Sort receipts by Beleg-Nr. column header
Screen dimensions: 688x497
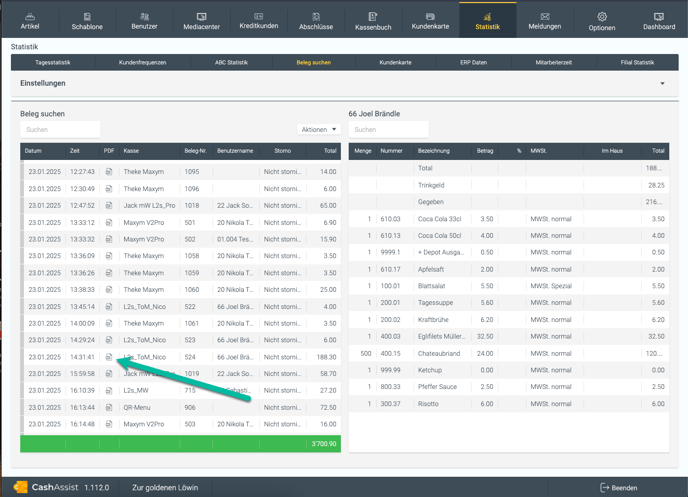click(x=195, y=151)
